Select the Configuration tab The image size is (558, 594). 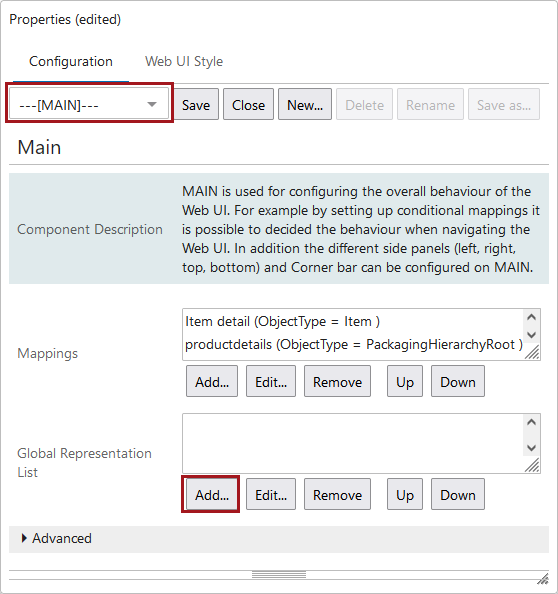pos(71,61)
